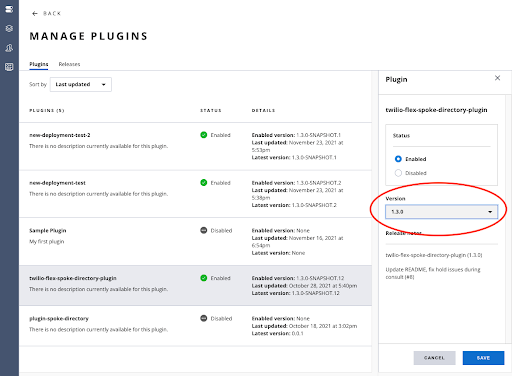This screenshot has height=376, width=512.
Task: Select the plugin-spoke-directory plugin name
Action: [59, 318]
